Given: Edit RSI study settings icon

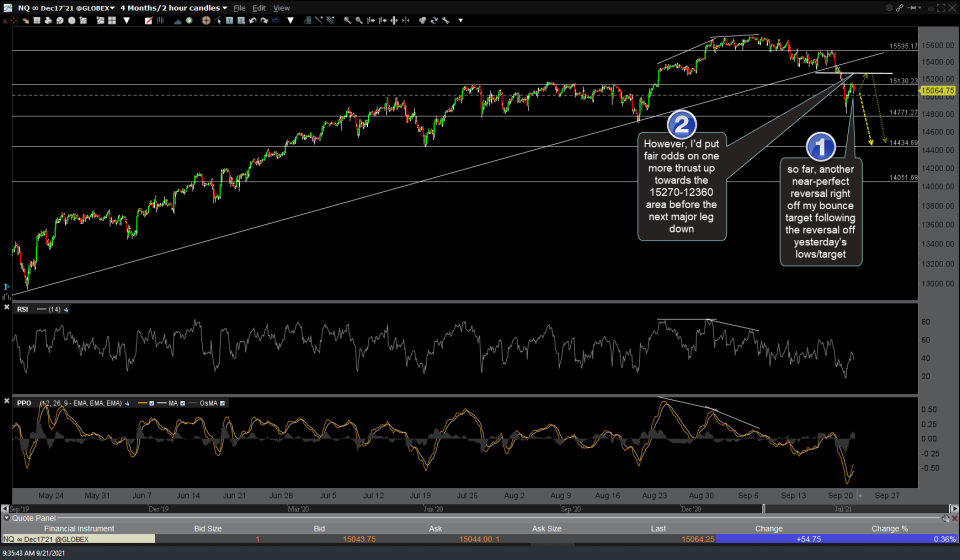Looking at the screenshot, I should (66, 310).
